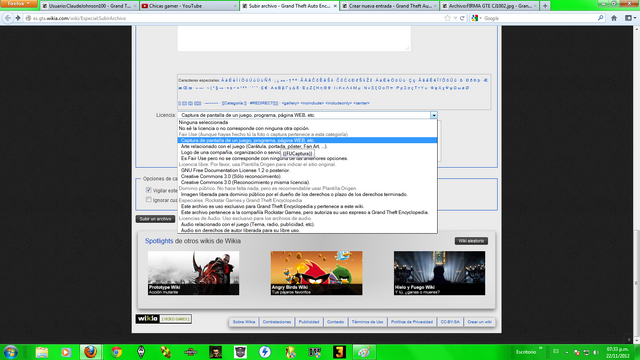Open the Crear un wiki footer link
The height and width of the screenshot is (360, 640).
click(x=479, y=322)
